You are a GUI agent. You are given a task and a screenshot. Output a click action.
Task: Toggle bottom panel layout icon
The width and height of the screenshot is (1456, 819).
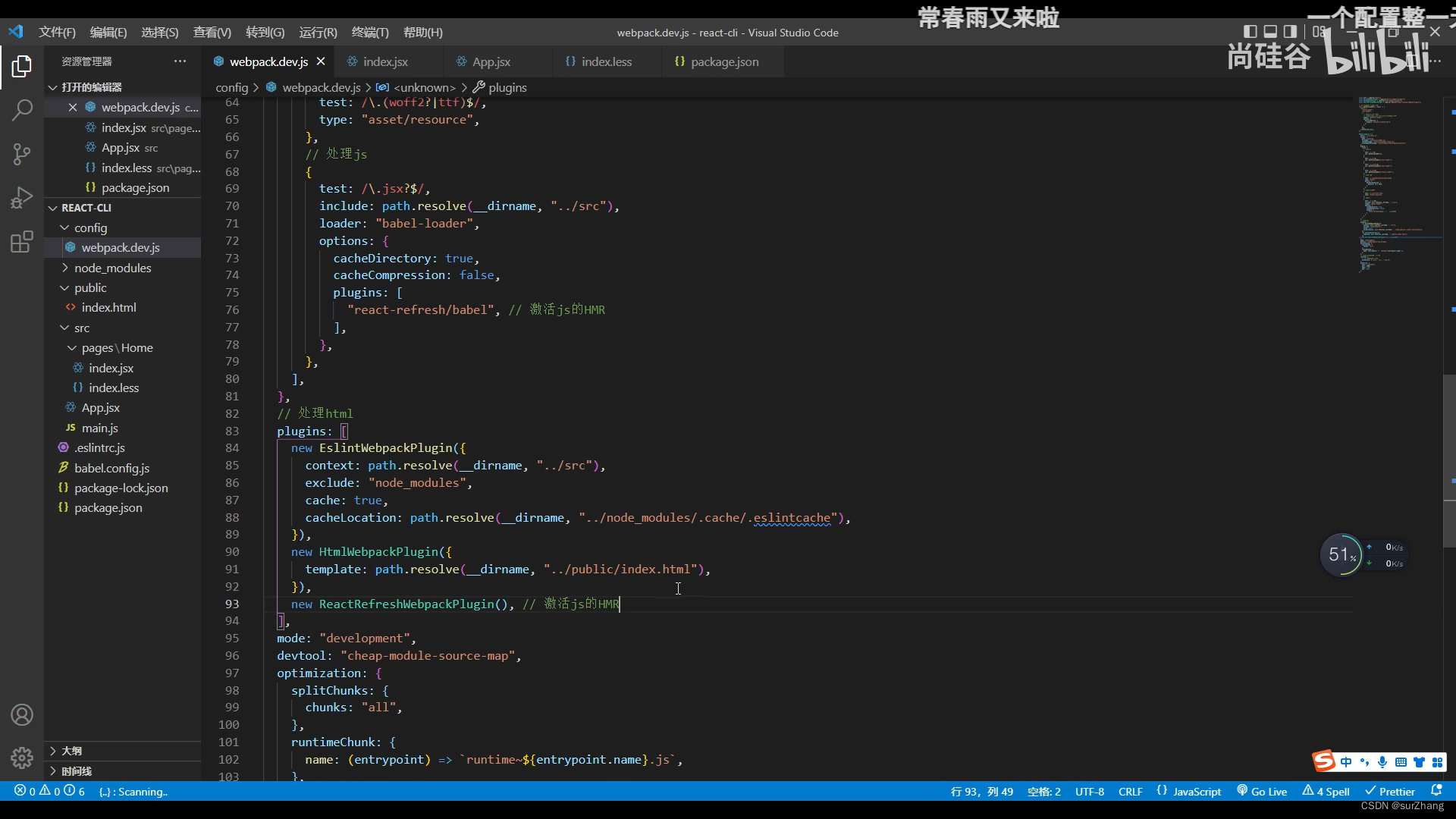1270,32
